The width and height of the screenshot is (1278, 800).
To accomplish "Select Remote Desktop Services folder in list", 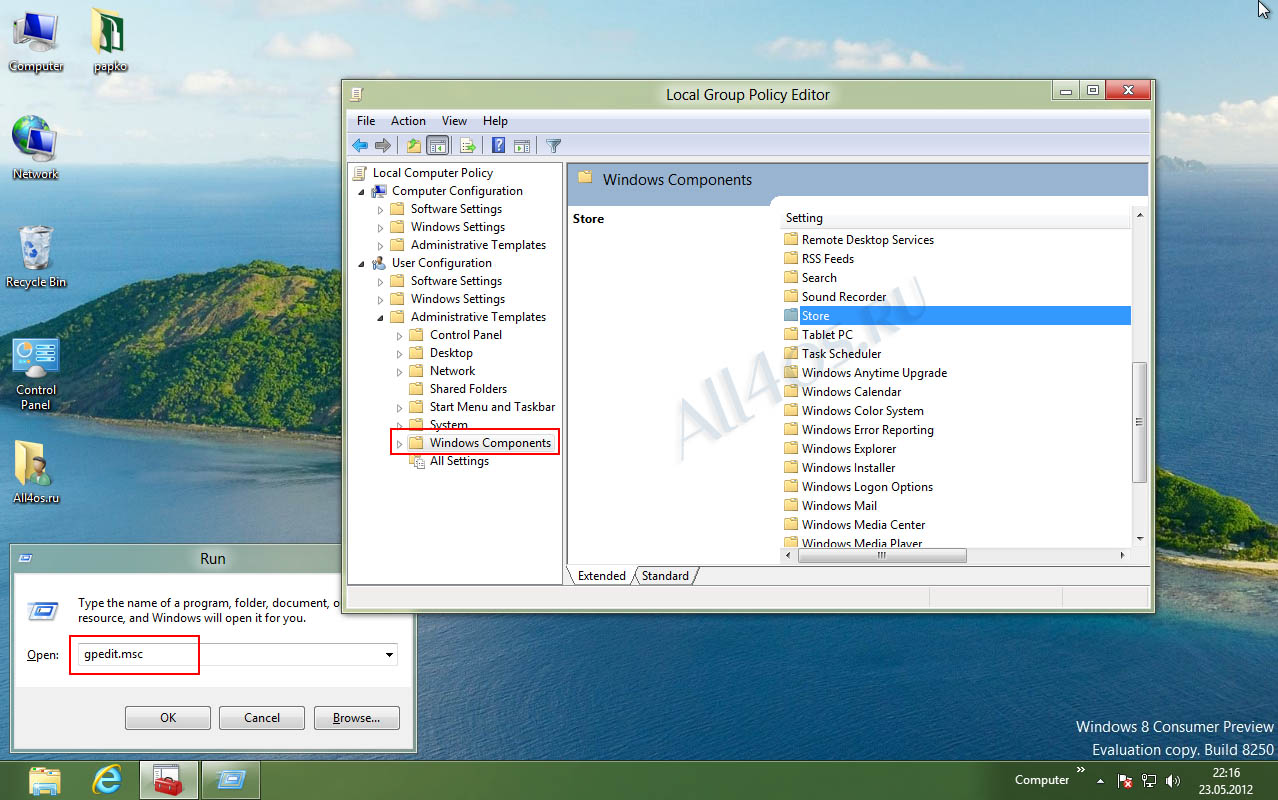I will (x=859, y=240).
